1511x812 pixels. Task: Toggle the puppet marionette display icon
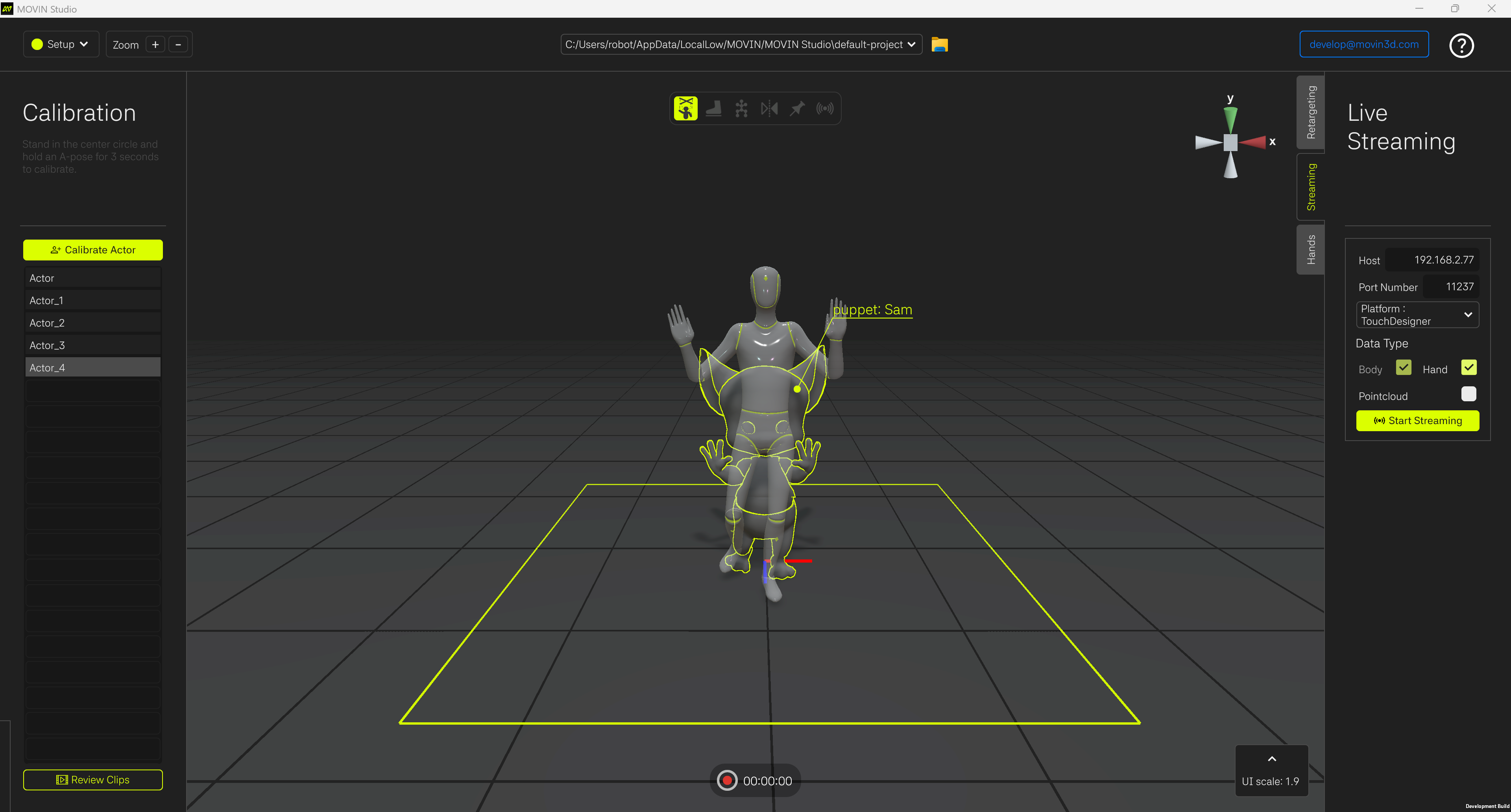coord(685,109)
